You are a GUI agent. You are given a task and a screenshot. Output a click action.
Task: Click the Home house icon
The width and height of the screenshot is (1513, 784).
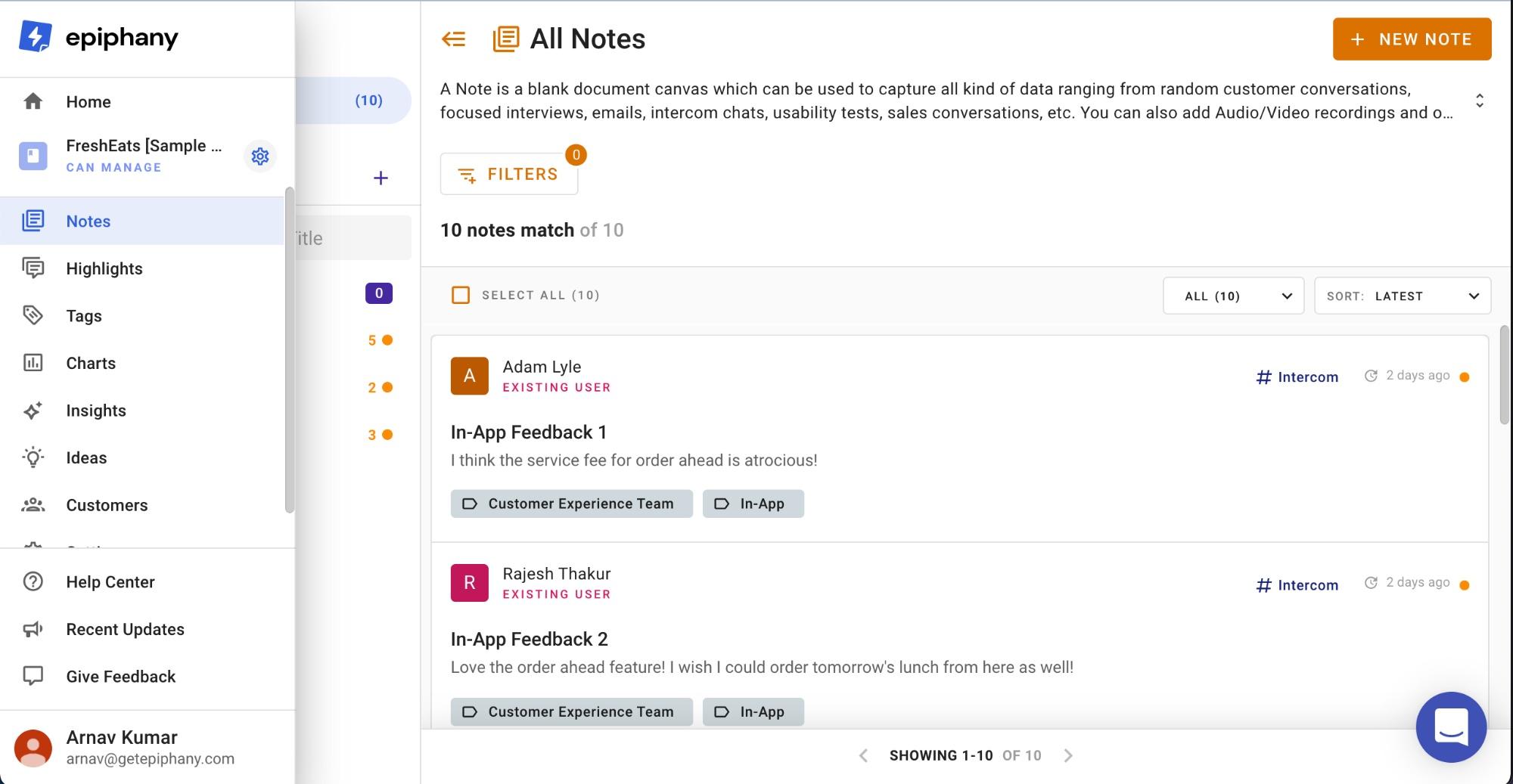[x=33, y=101]
